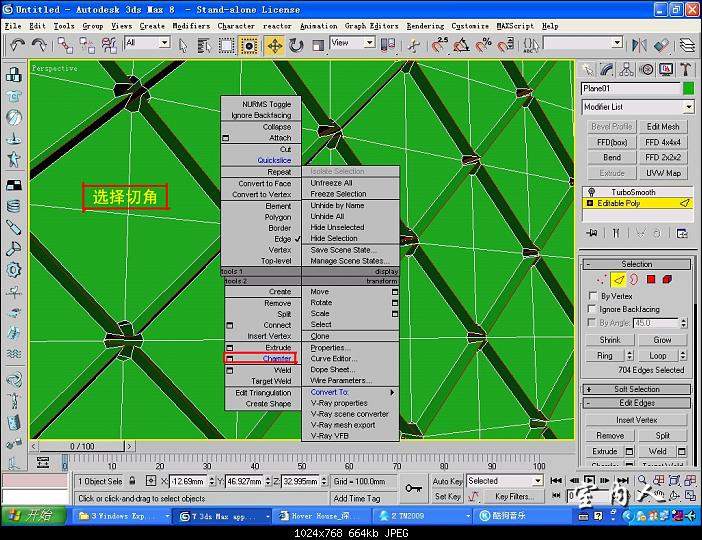
Task: Click the Set Keys key icon
Action: 413,488
